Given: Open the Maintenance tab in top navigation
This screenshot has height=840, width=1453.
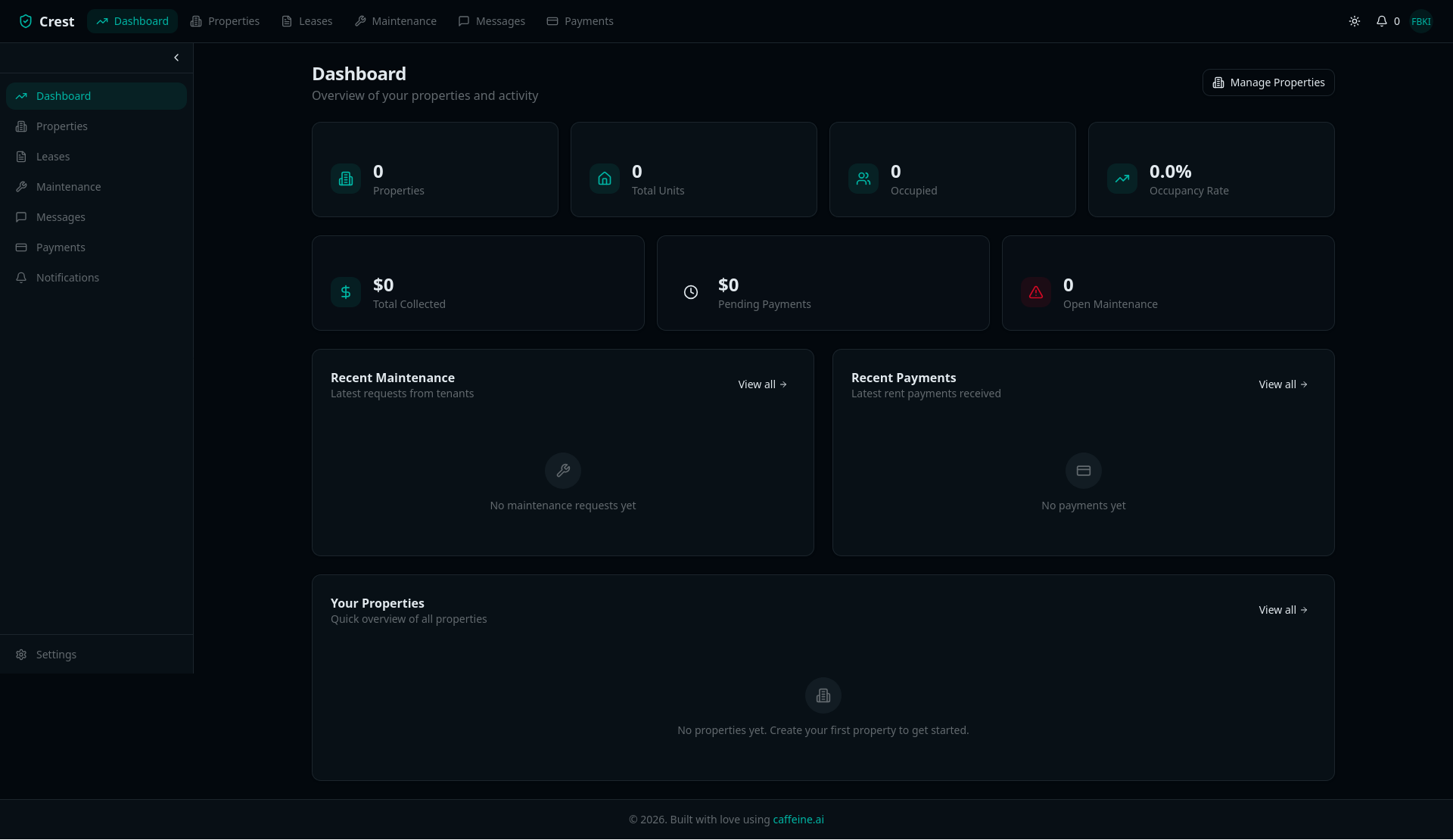Looking at the screenshot, I should (x=395, y=21).
